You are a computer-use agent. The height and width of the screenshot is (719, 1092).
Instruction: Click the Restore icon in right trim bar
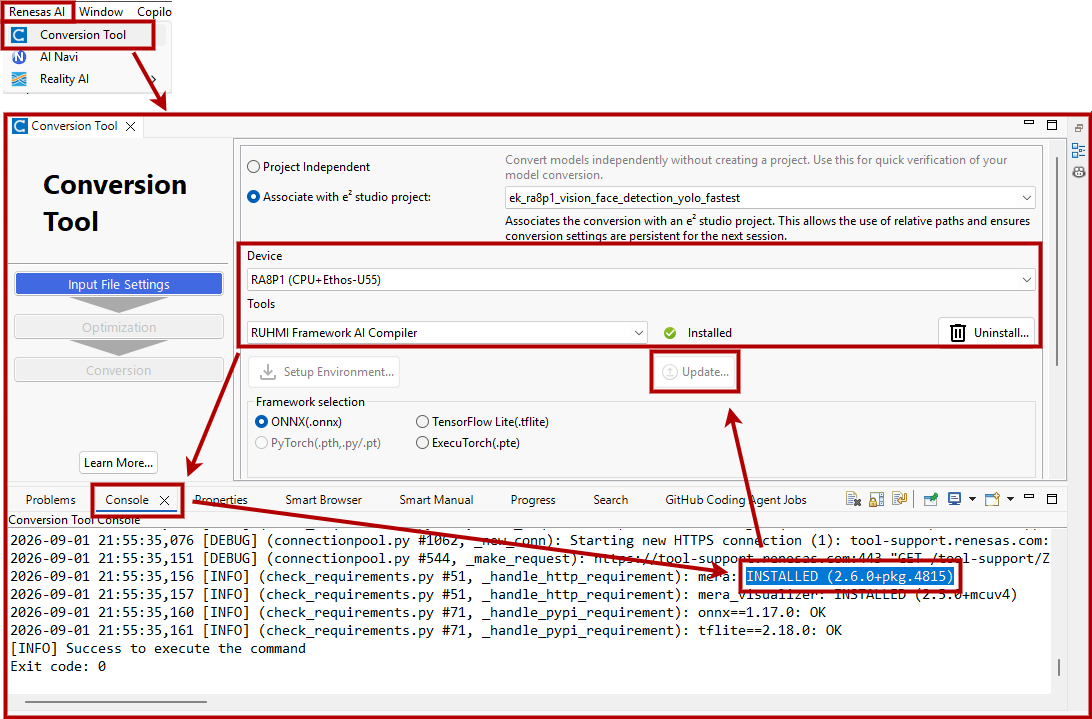coord(1079,128)
